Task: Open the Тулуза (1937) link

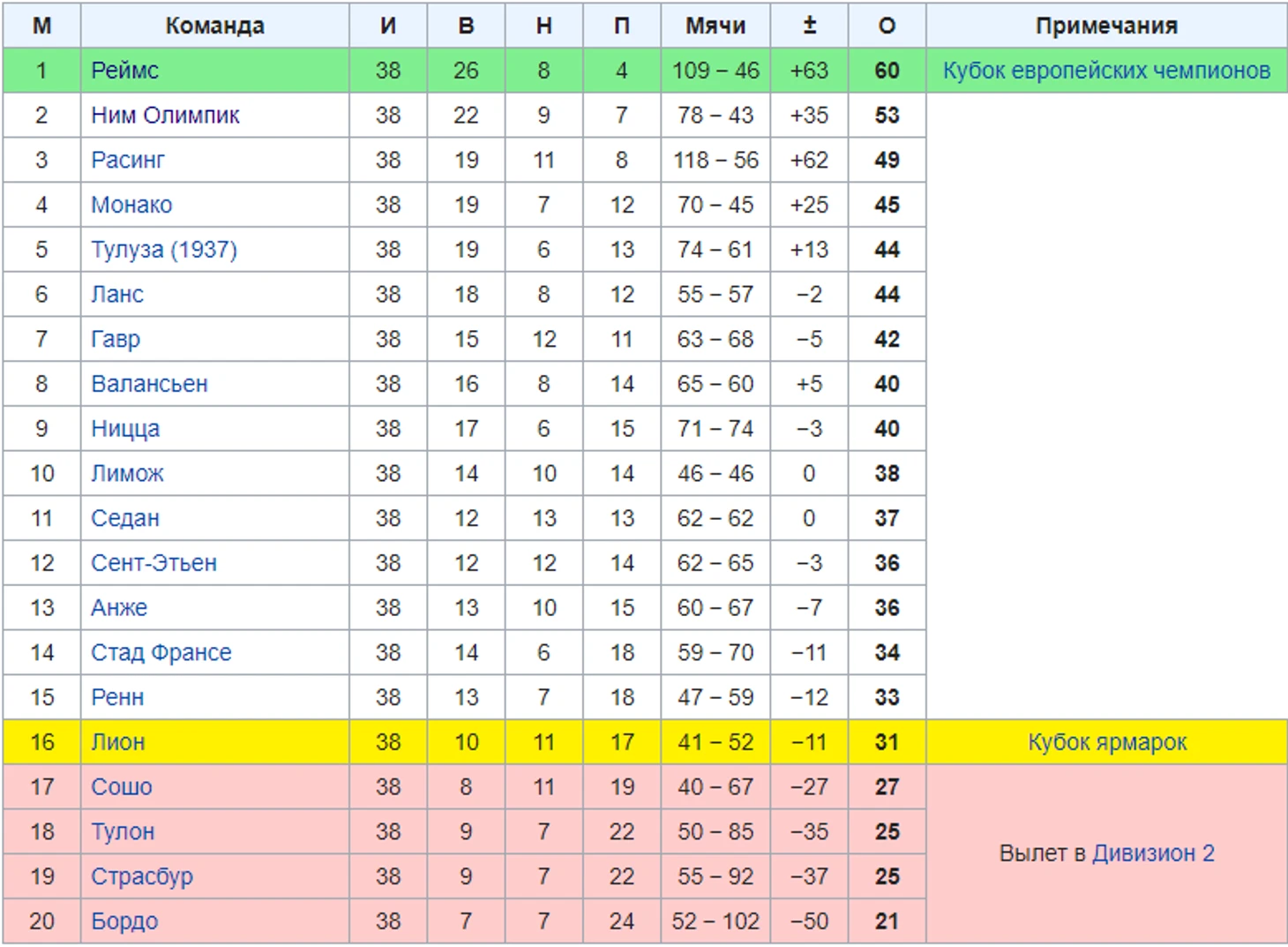Action: (x=164, y=250)
